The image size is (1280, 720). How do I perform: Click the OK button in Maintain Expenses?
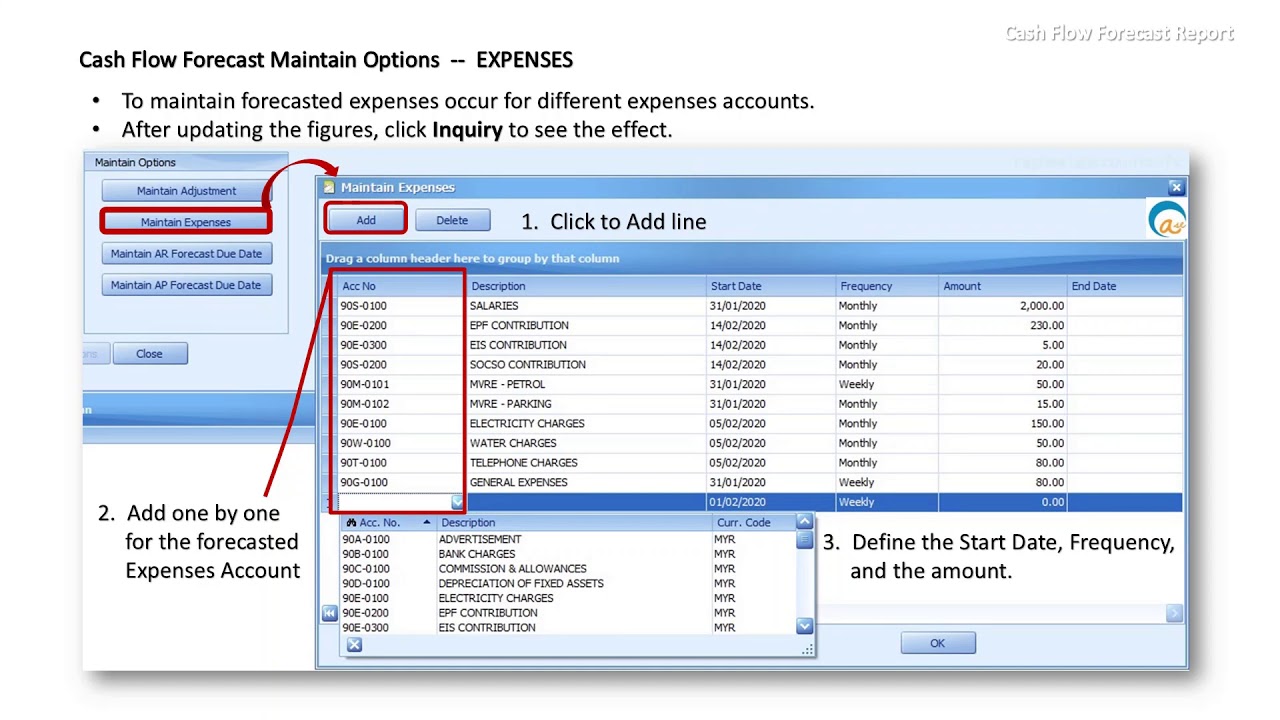[937, 643]
